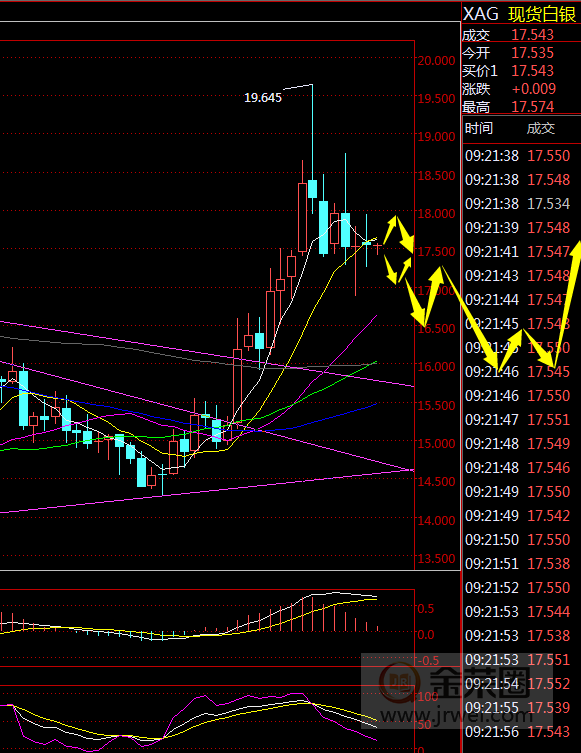Select the tick priced 17.534
Image resolution: width=581 pixels, height=753 pixels.
point(518,204)
